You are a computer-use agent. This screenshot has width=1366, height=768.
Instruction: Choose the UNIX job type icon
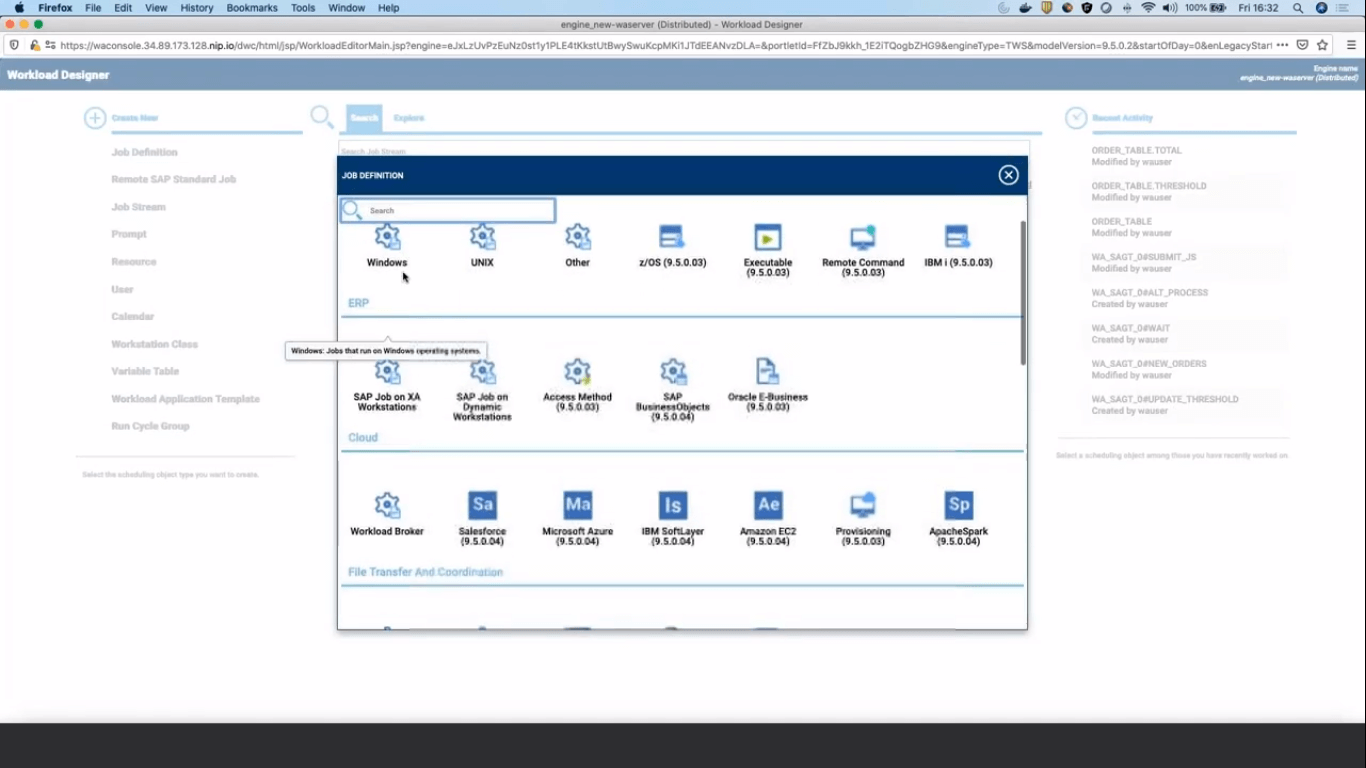click(482, 239)
